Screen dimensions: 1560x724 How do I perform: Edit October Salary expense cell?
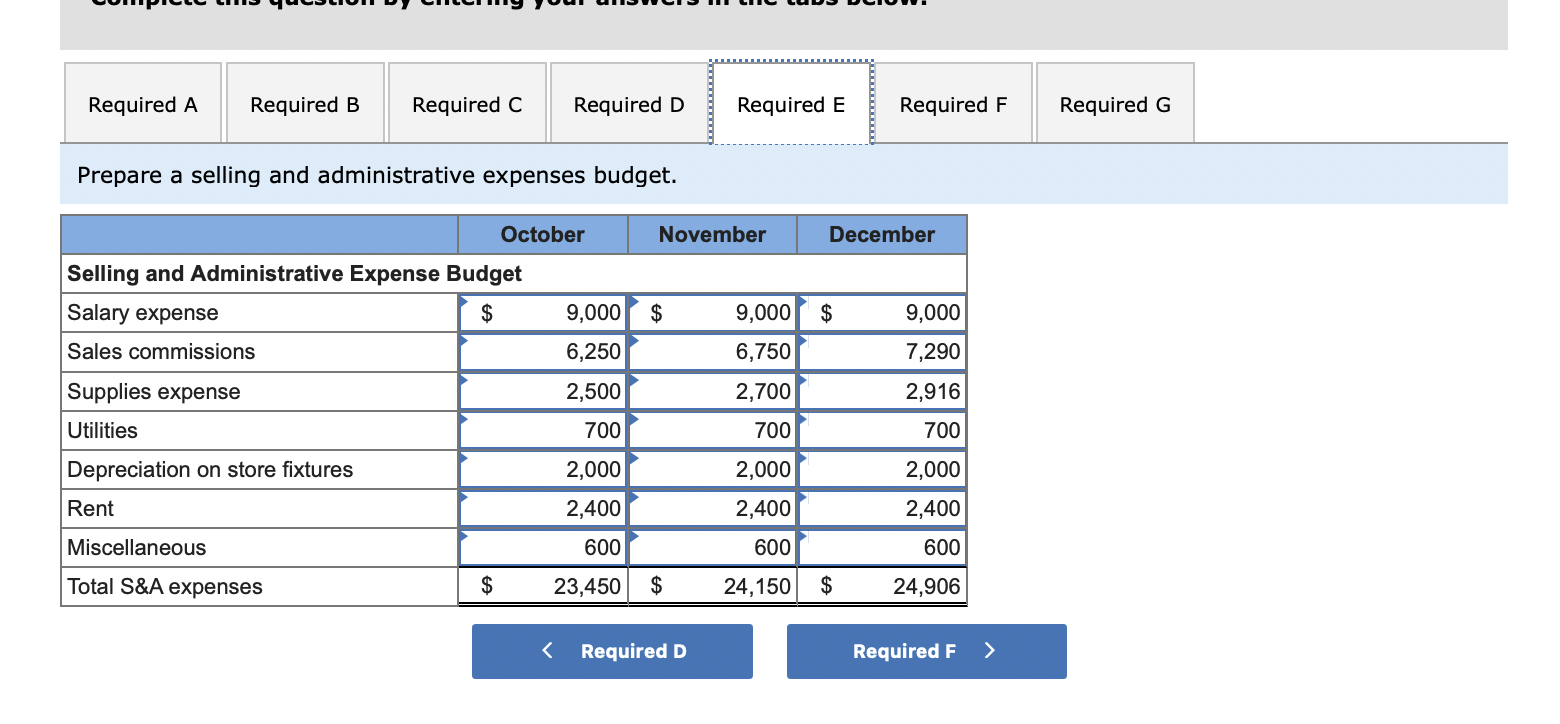pyautogui.click(x=544, y=313)
